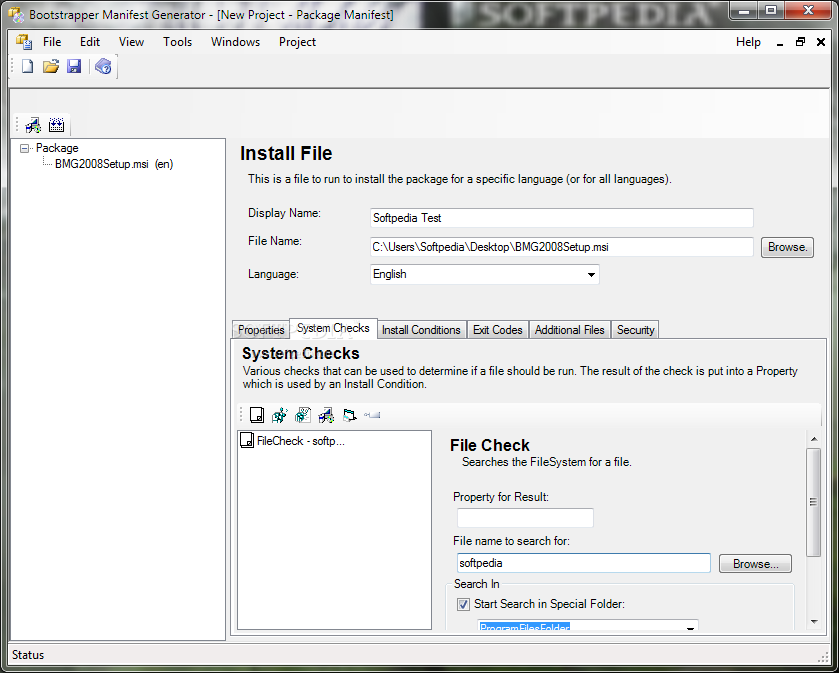Click the New project toolbar icon
Viewport: 839px width, 673px height.
tap(27, 66)
